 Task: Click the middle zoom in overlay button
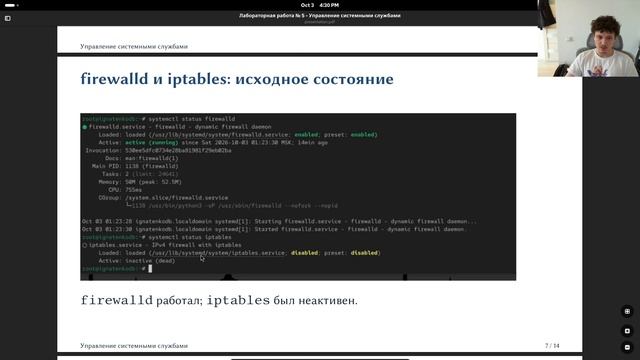click(627, 331)
